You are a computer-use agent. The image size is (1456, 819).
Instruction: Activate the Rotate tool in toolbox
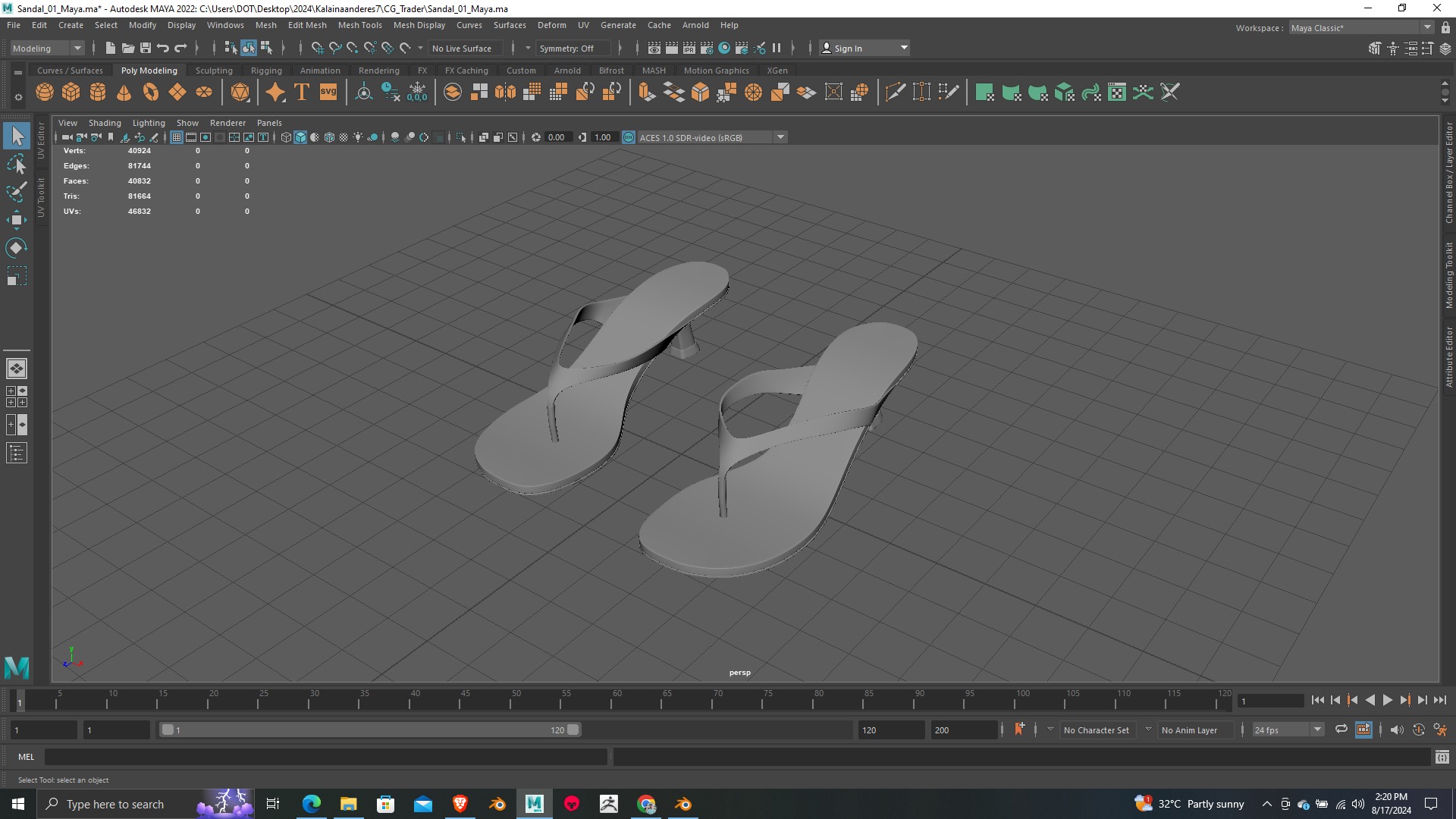[17, 248]
